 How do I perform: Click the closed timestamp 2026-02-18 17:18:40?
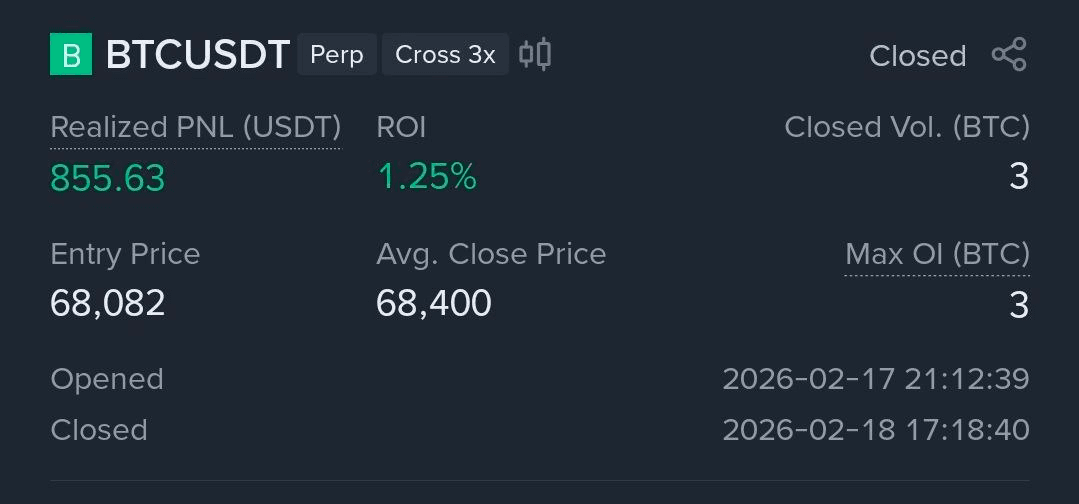875,430
